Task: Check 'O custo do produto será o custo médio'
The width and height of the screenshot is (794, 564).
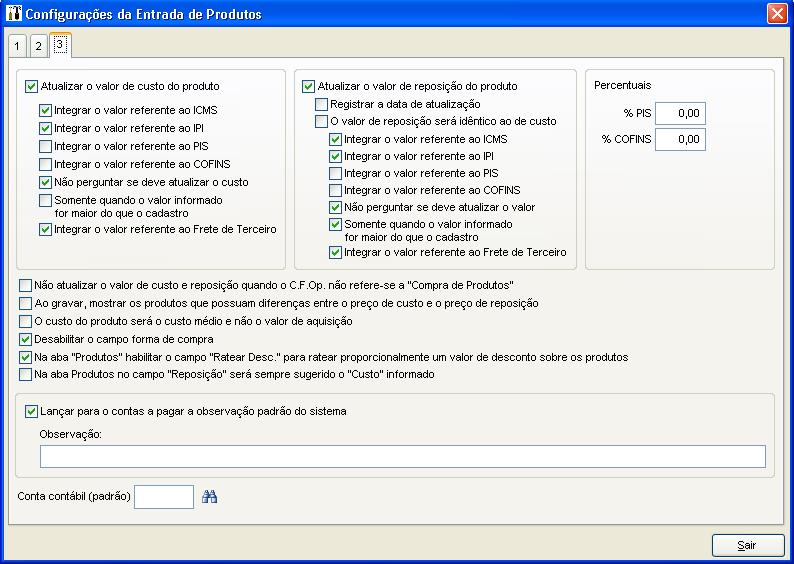Action: [25, 321]
